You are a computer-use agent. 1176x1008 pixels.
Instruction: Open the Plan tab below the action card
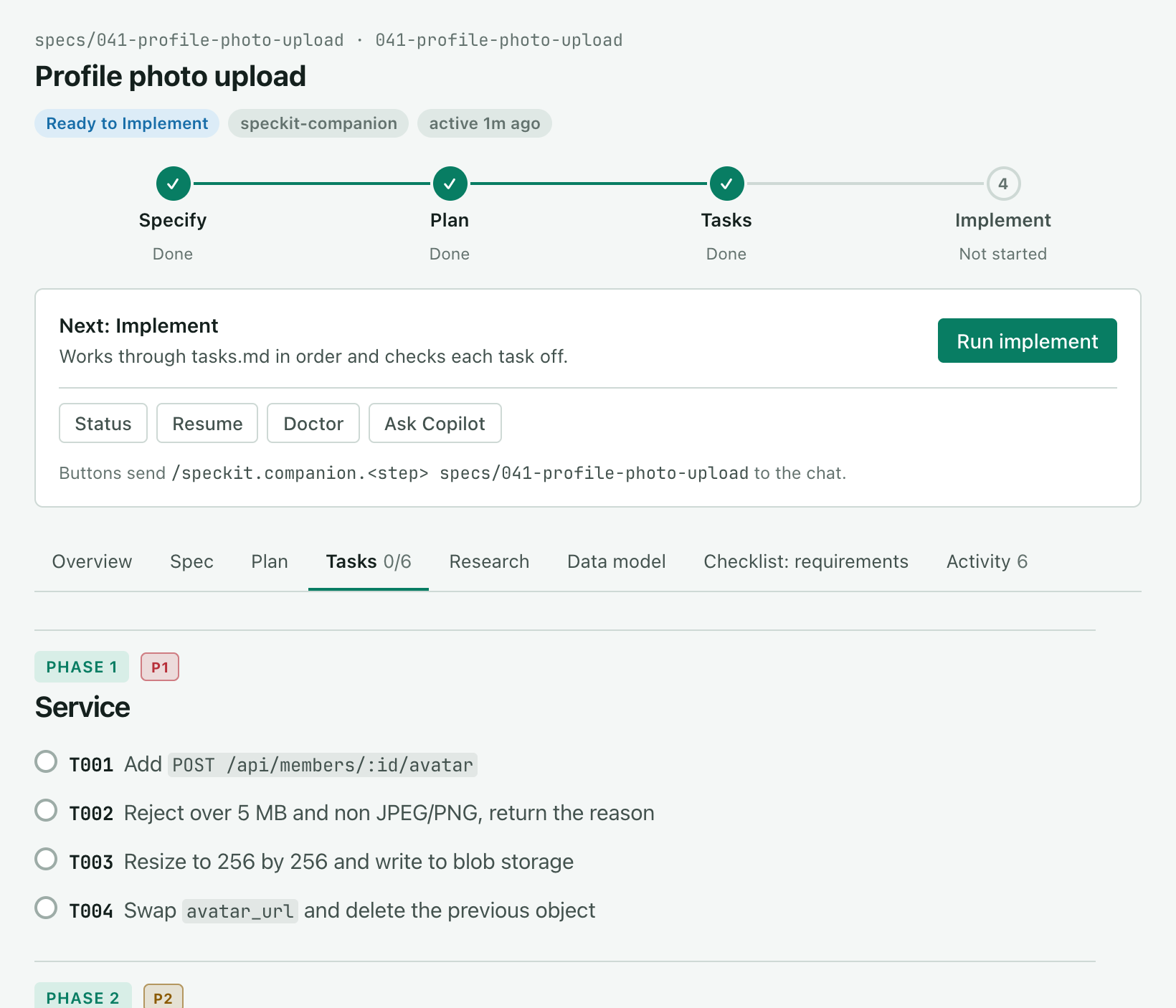(x=270, y=561)
